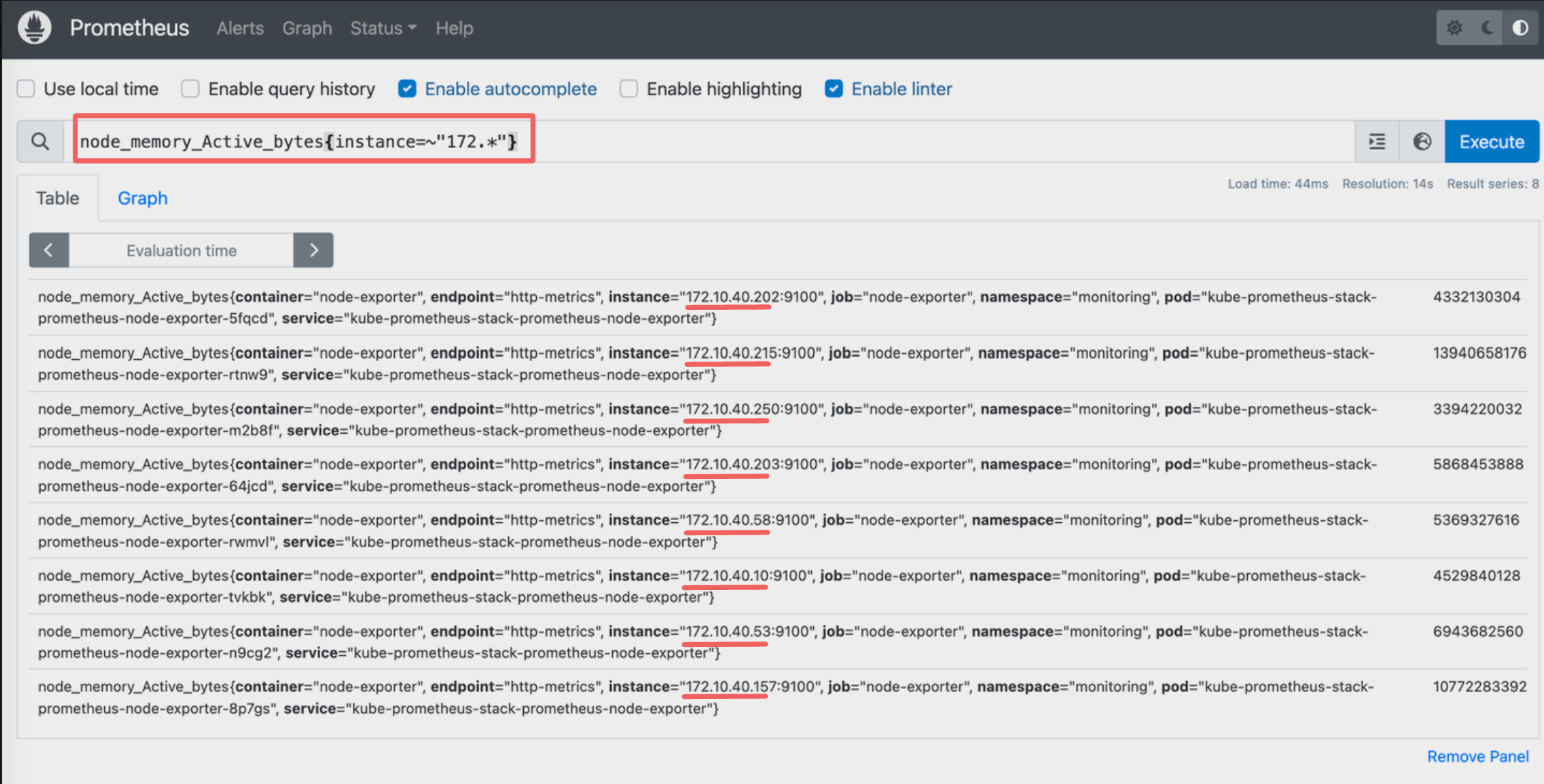Open the Alerts page
Image resolution: width=1544 pixels, height=784 pixels.
[240, 28]
